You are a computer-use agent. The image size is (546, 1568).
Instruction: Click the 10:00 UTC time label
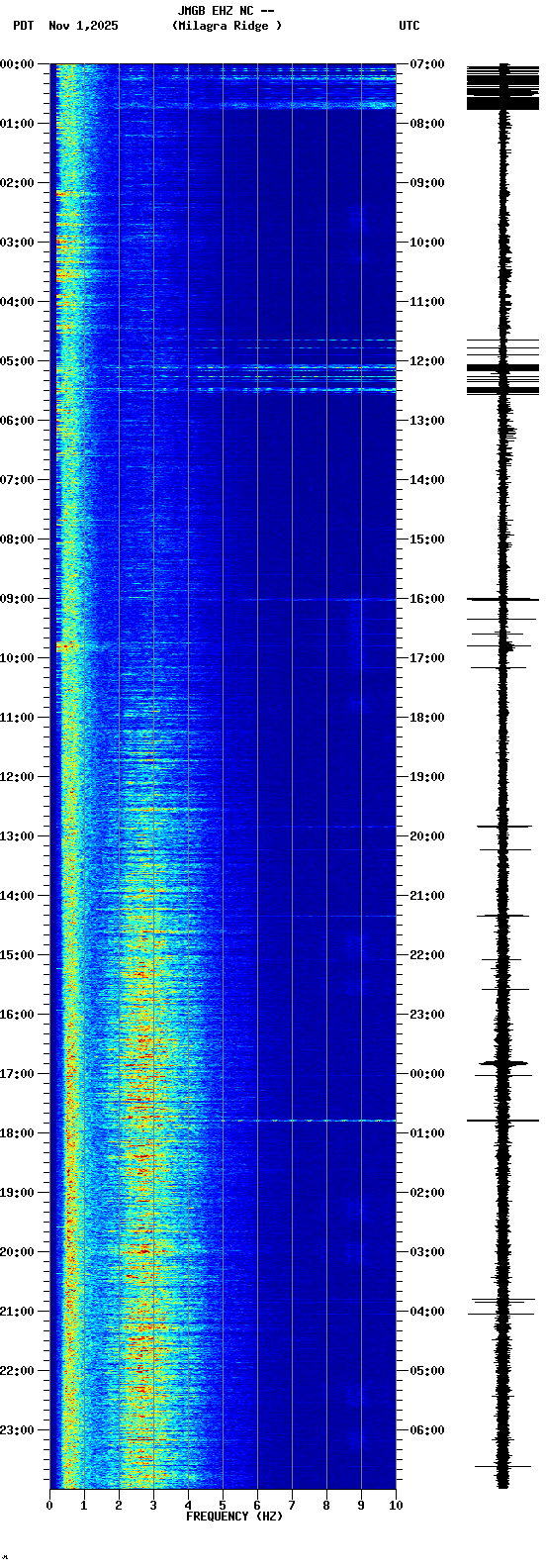[426, 243]
